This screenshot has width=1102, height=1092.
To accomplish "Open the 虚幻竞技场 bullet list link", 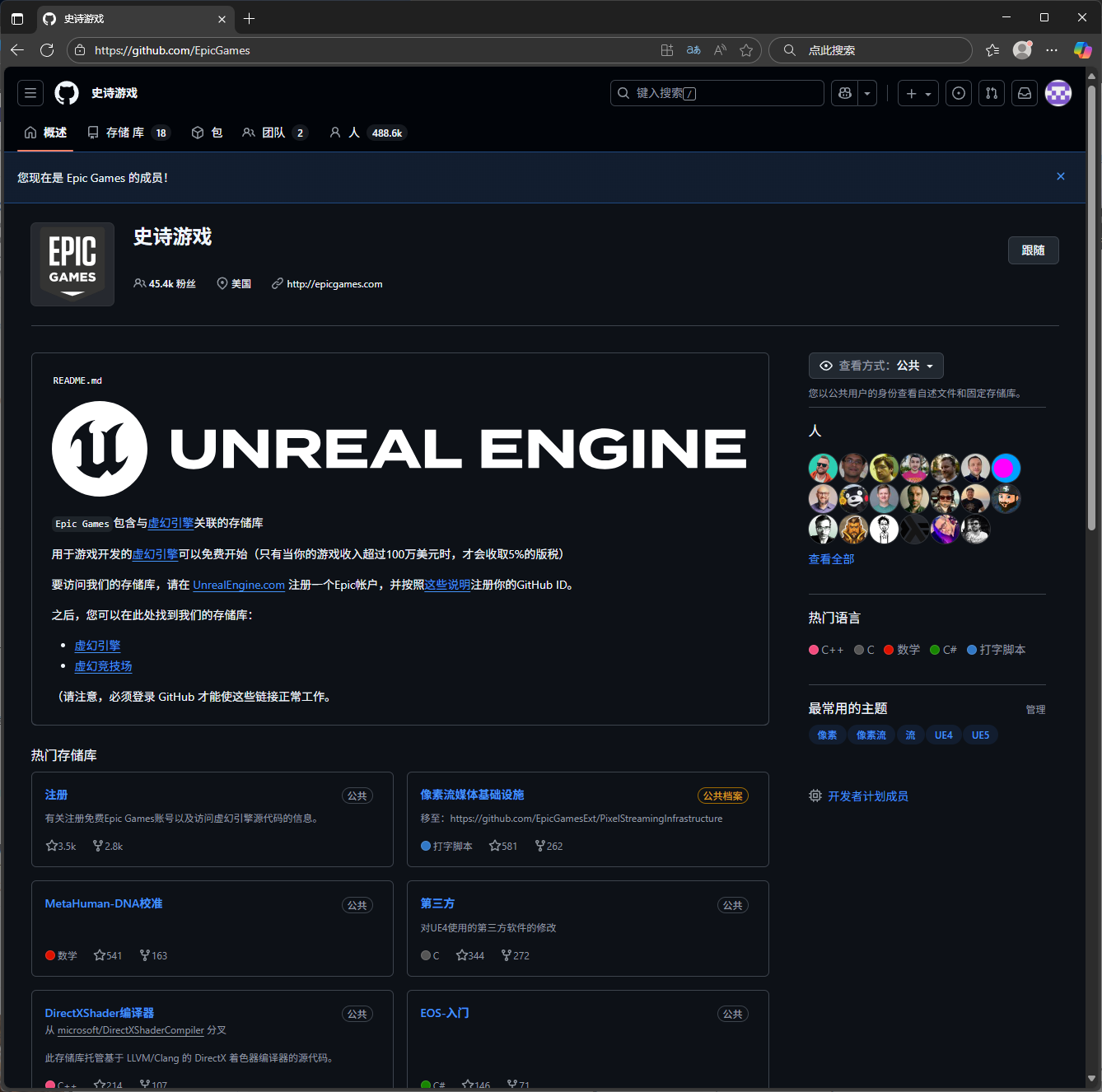I will click(103, 666).
